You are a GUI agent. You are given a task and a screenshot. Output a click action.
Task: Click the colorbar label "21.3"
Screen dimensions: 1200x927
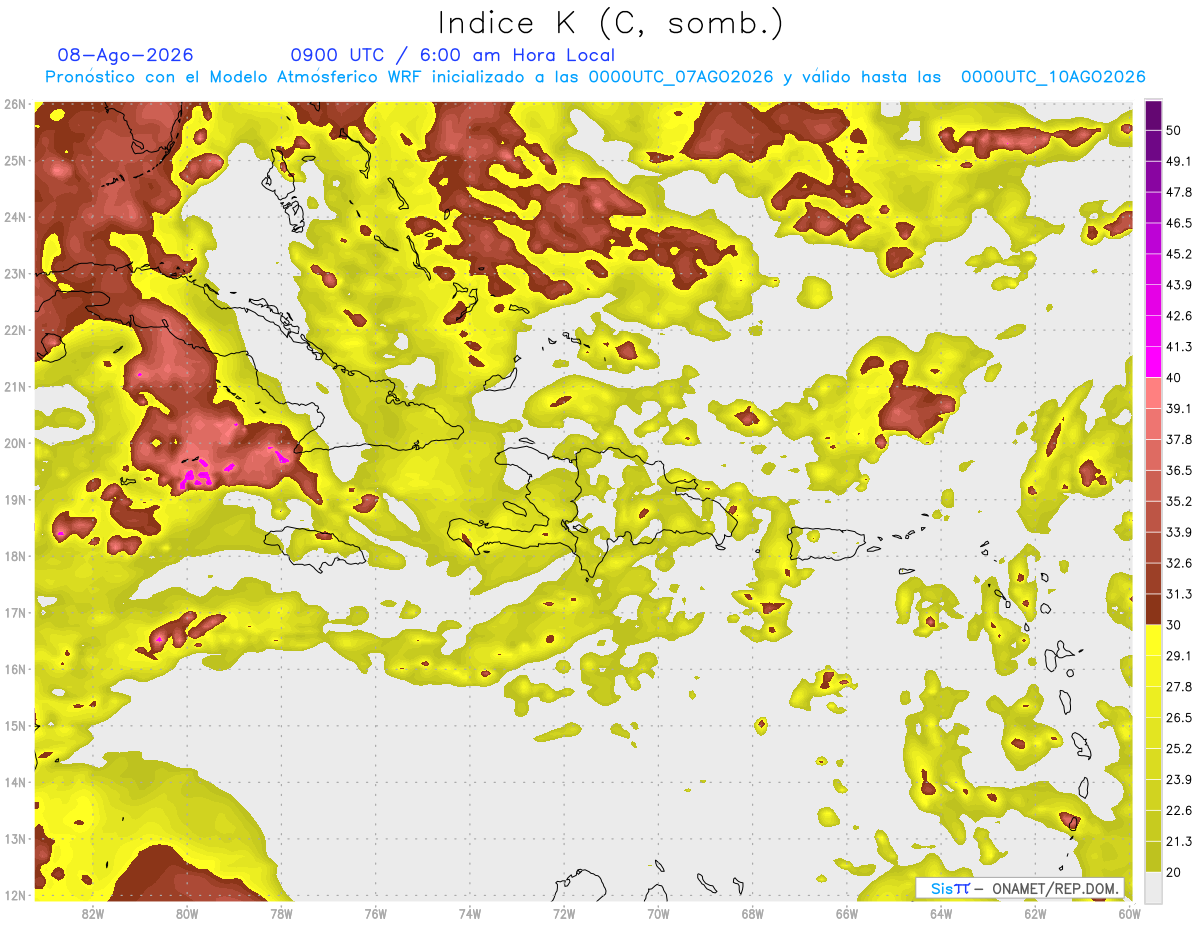(1178, 842)
